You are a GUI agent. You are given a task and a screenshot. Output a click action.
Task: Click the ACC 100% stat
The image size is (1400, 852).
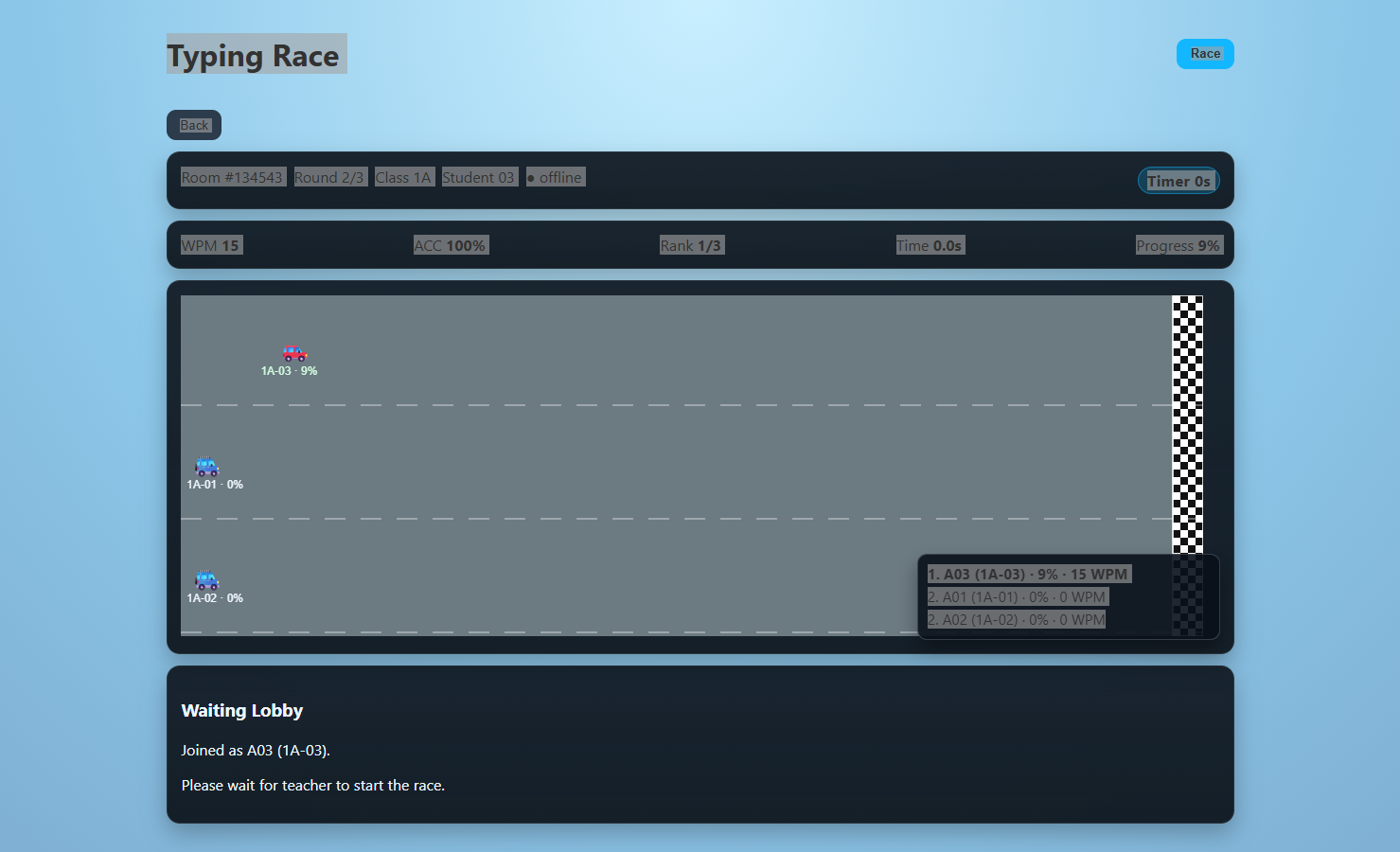[451, 245]
